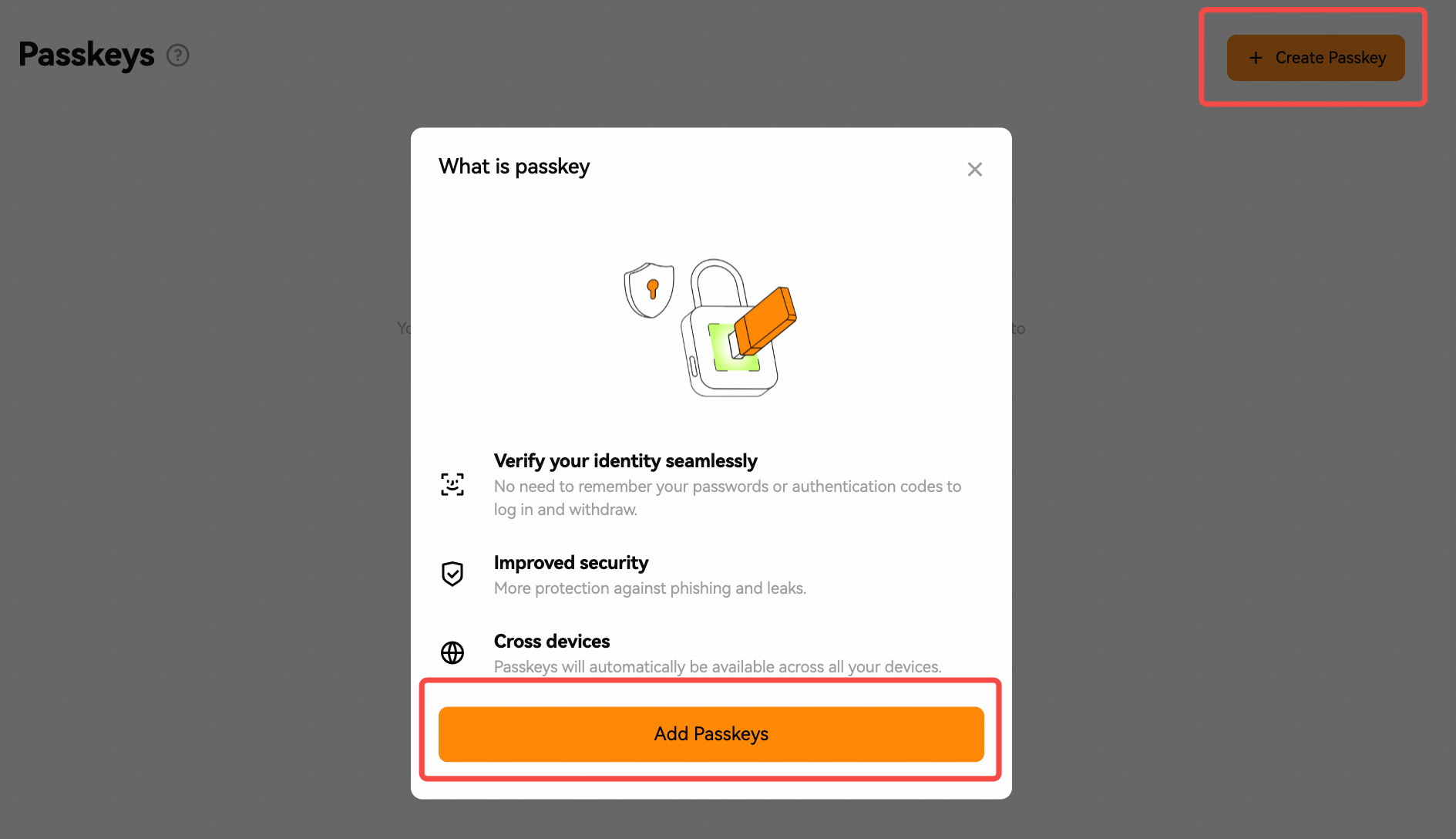Click the No need to remember passwords text

tap(728, 498)
